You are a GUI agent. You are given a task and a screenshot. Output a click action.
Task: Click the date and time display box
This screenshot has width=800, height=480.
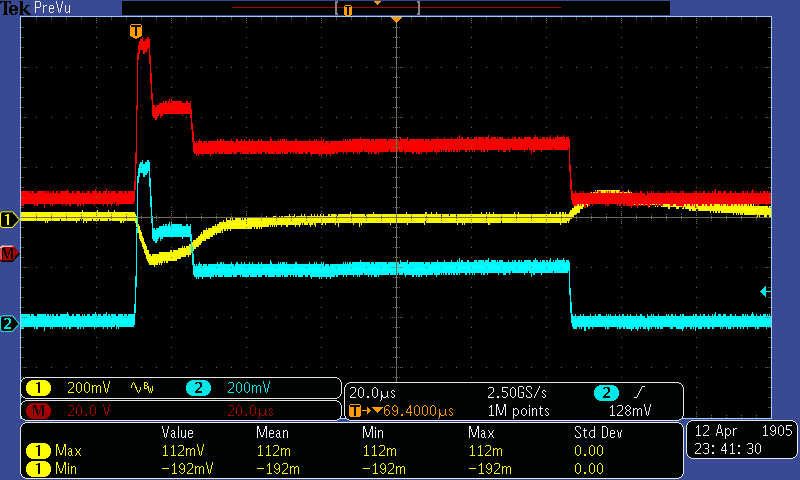pos(739,440)
